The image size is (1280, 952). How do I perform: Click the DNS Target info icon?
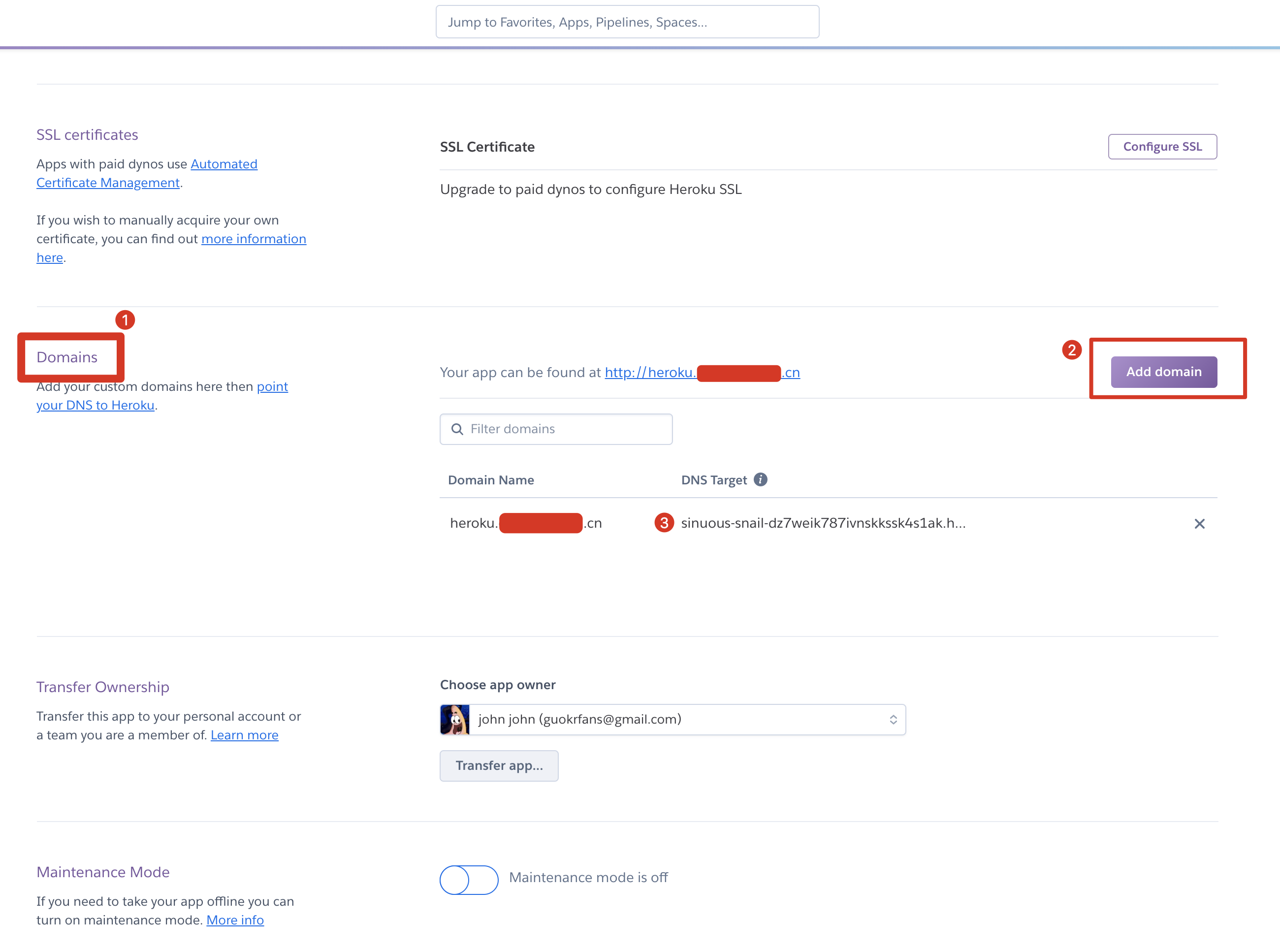pyautogui.click(x=760, y=479)
